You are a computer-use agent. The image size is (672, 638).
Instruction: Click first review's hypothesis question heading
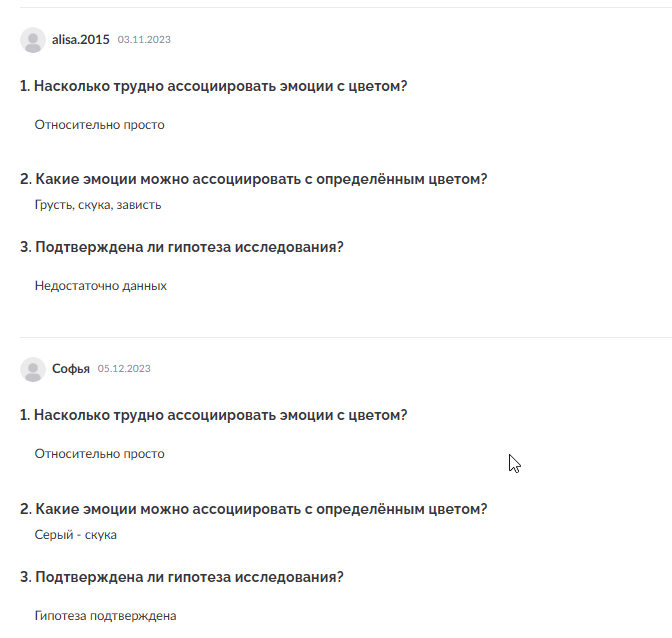tap(182, 247)
